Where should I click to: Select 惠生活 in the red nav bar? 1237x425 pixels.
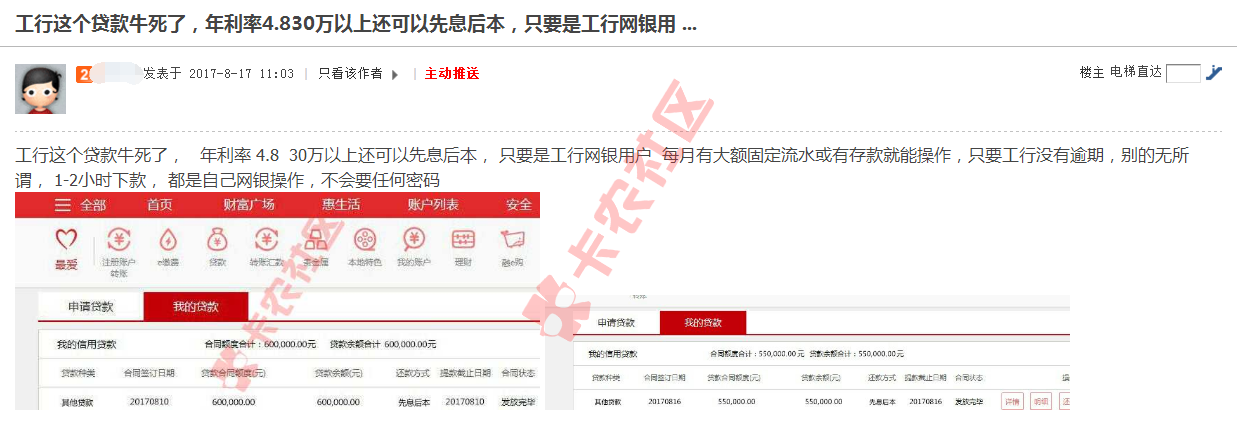(341, 205)
